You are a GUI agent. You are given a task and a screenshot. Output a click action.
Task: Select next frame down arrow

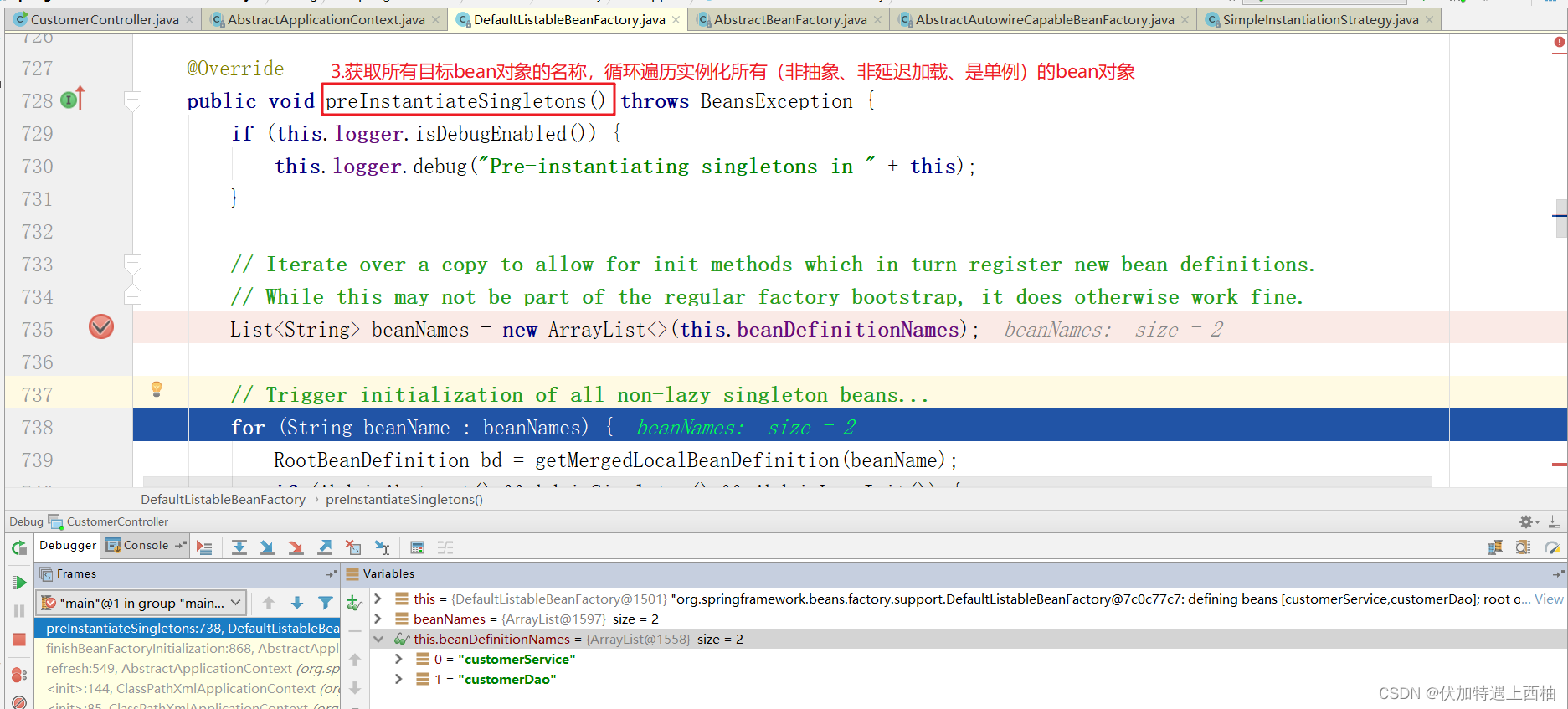pyautogui.click(x=297, y=603)
